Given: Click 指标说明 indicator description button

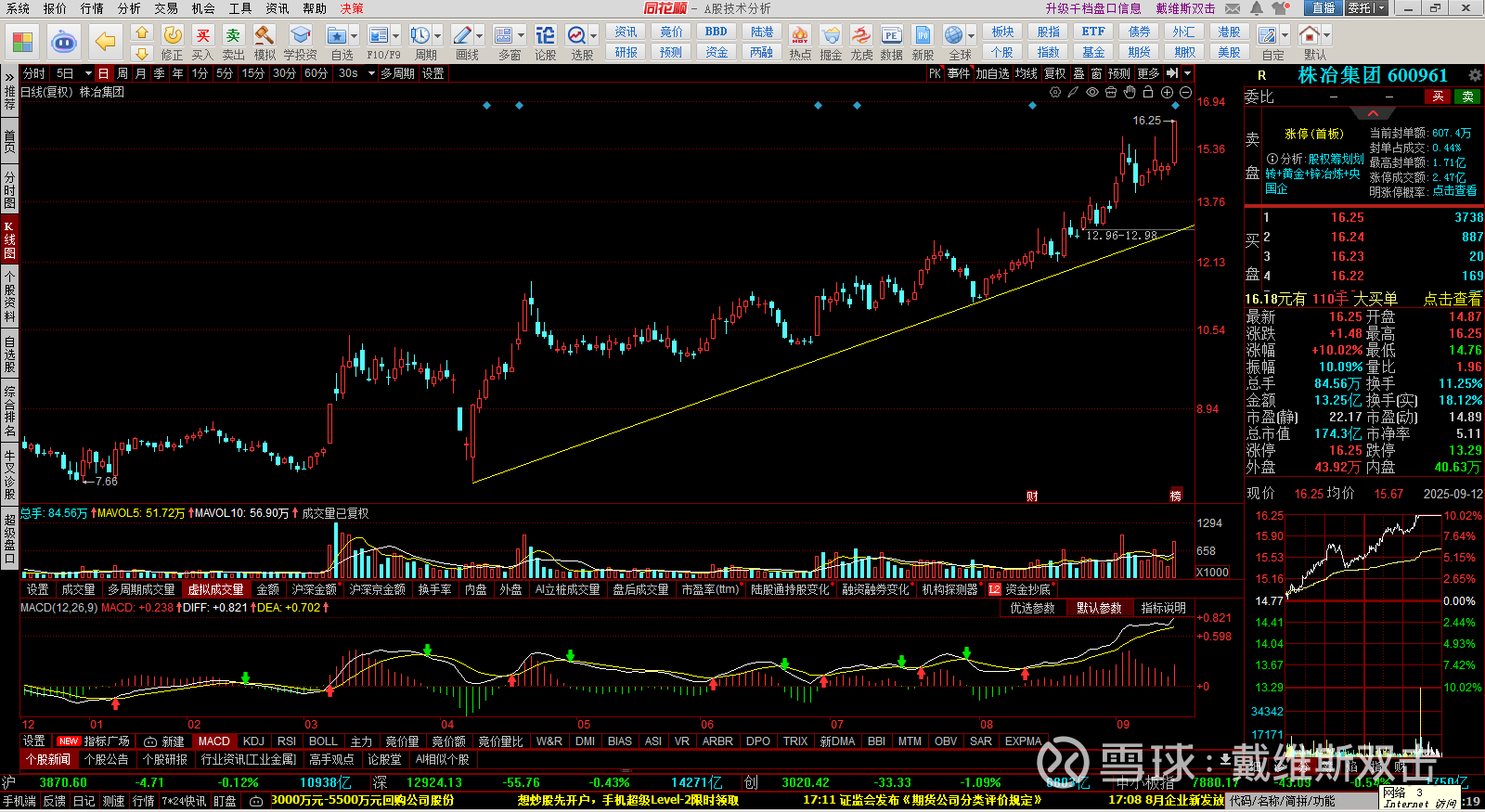Looking at the screenshot, I should tap(1163, 608).
